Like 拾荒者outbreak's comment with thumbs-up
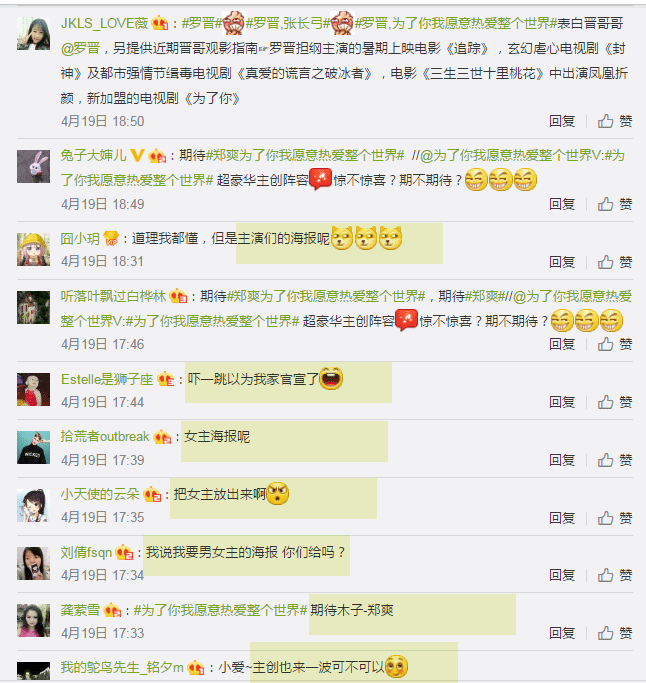Screen dimensions: 646x683 605,460
